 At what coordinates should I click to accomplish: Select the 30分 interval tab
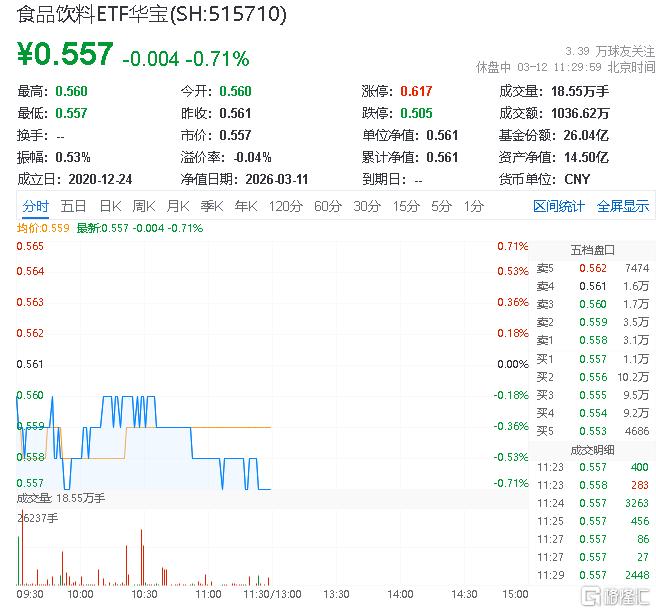[x=367, y=206]
